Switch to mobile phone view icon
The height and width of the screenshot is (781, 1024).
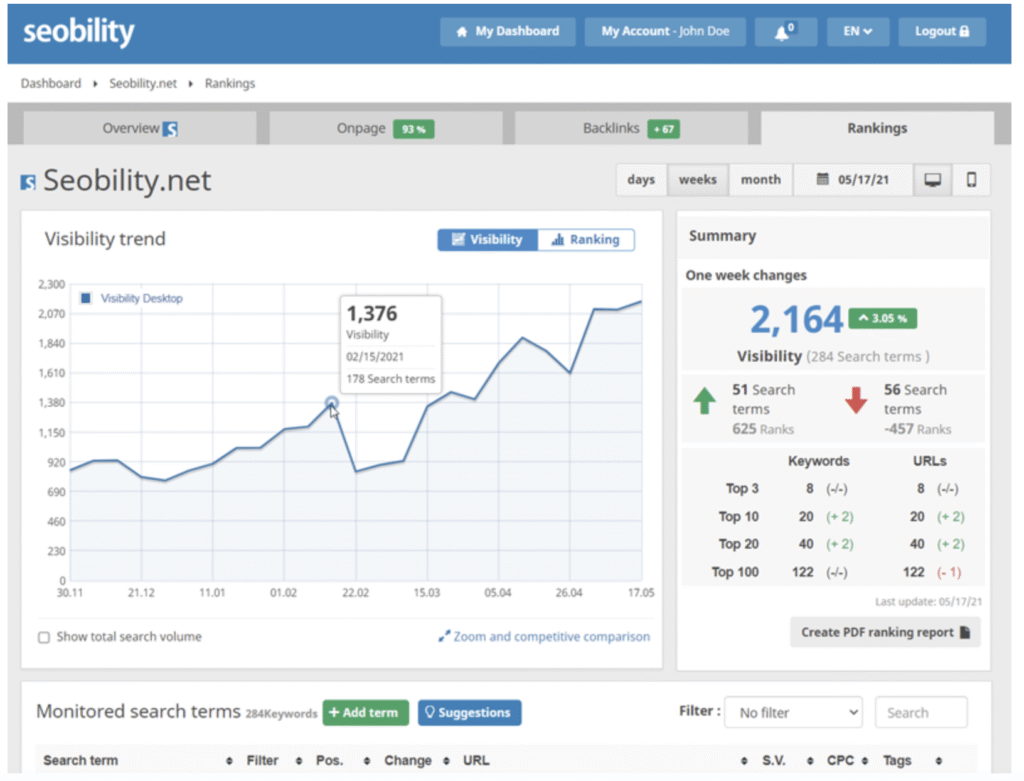coord(971,180)
